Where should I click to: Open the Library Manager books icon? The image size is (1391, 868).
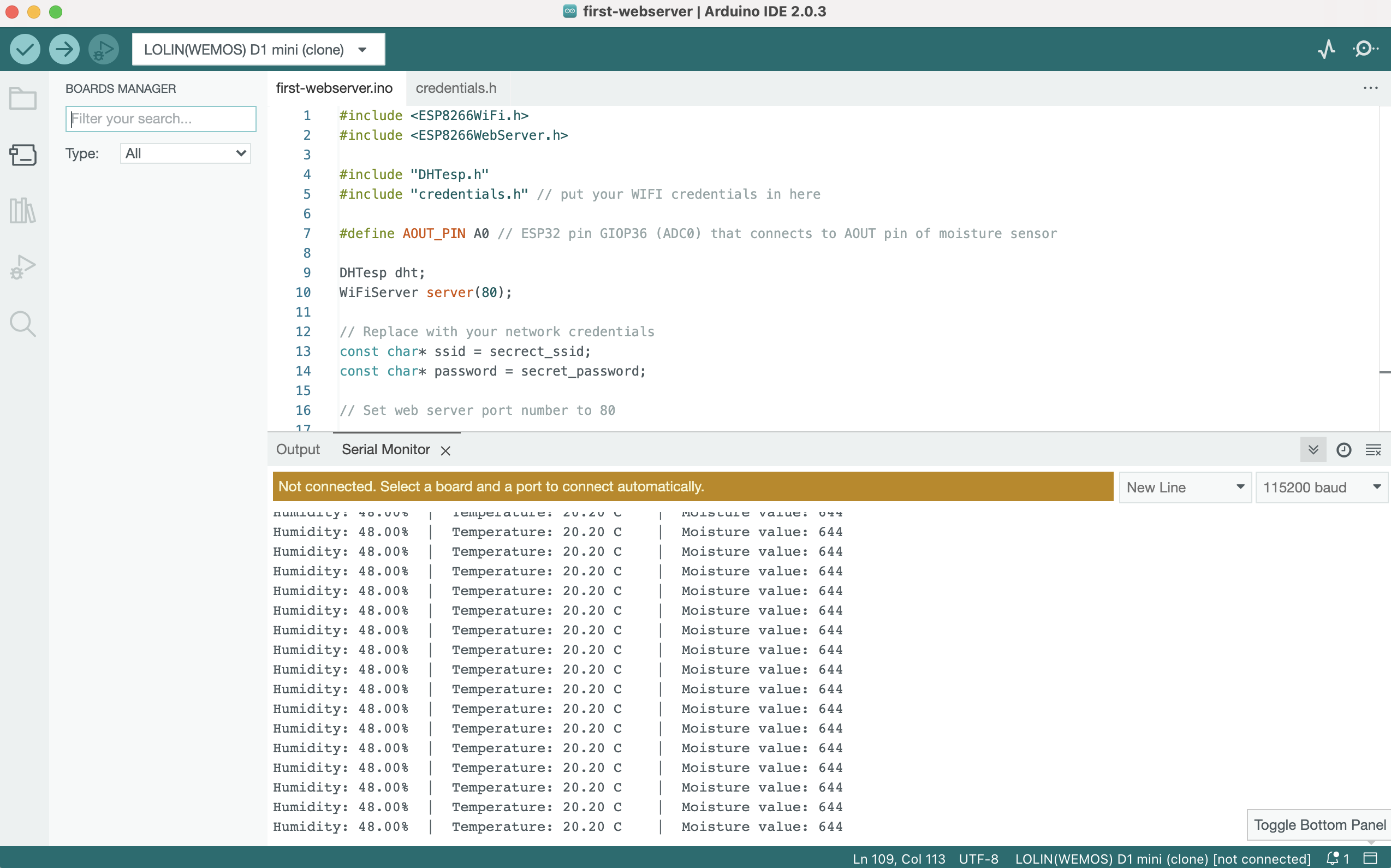[x=23, y=211]
